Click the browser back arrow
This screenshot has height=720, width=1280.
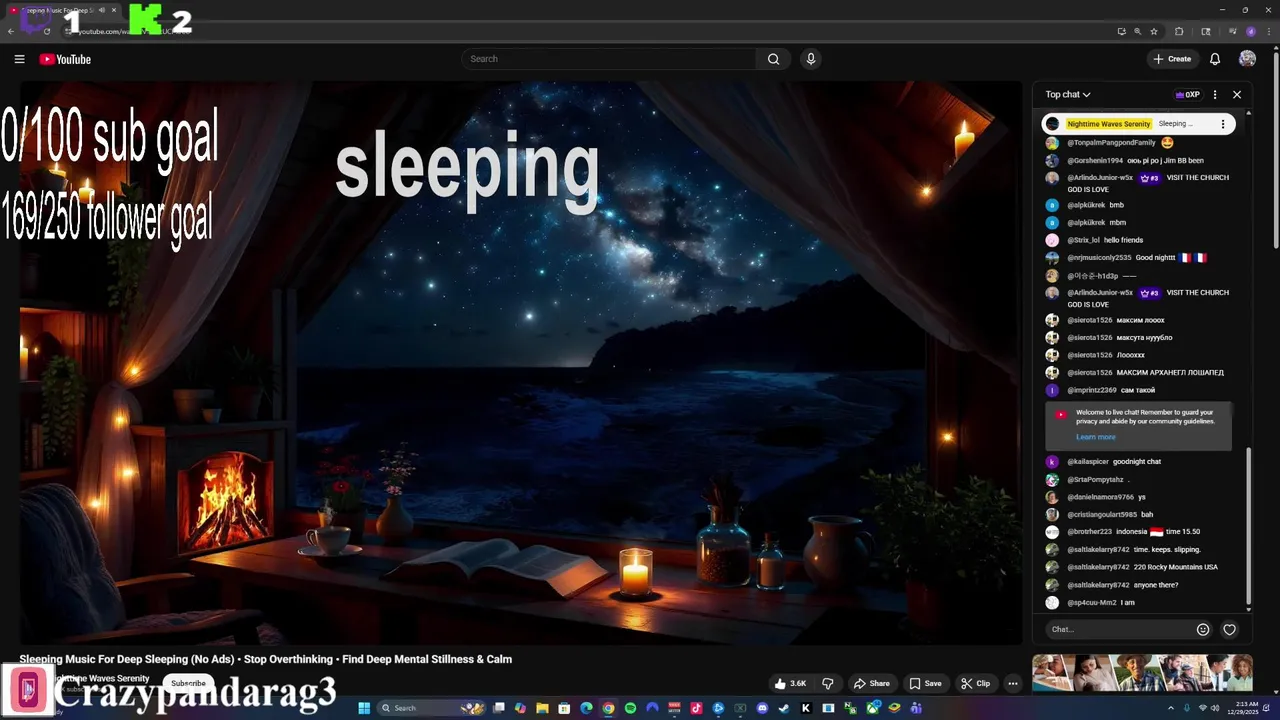[x=11, y=31]
